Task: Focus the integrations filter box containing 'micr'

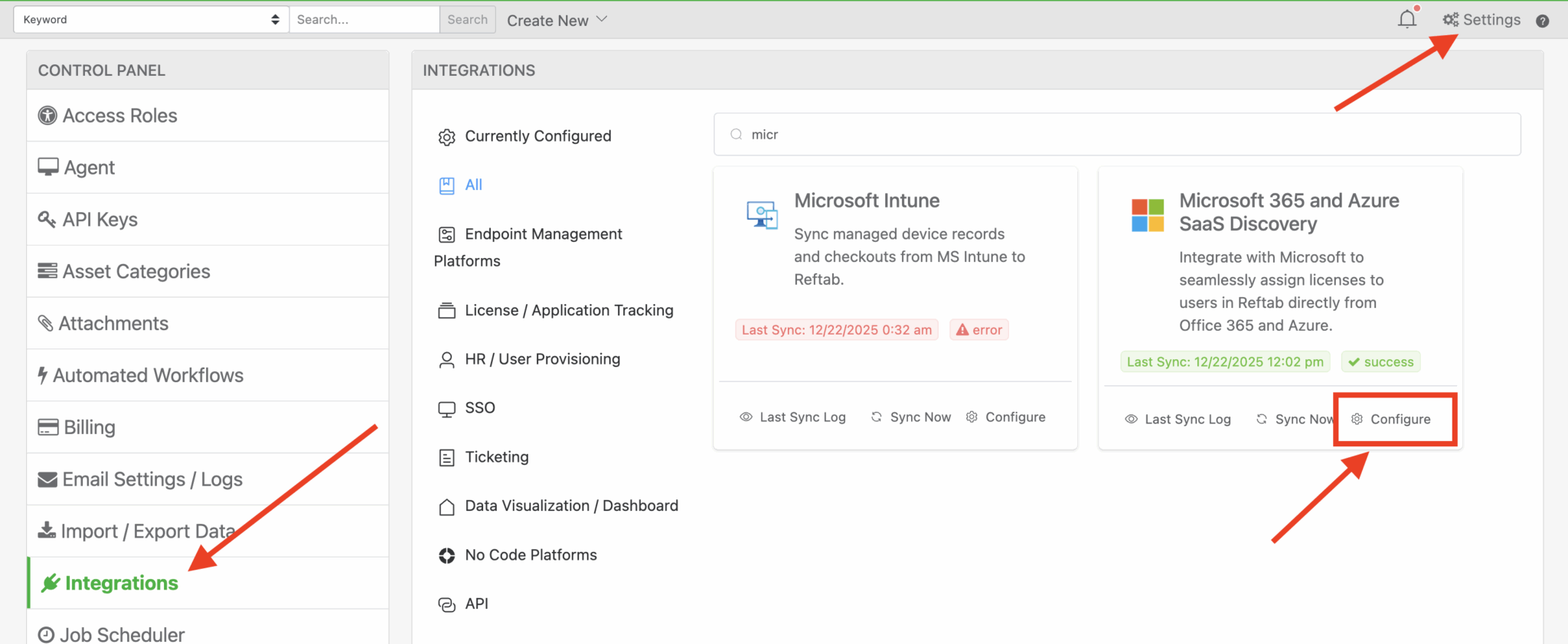Action: [1117, 134]
